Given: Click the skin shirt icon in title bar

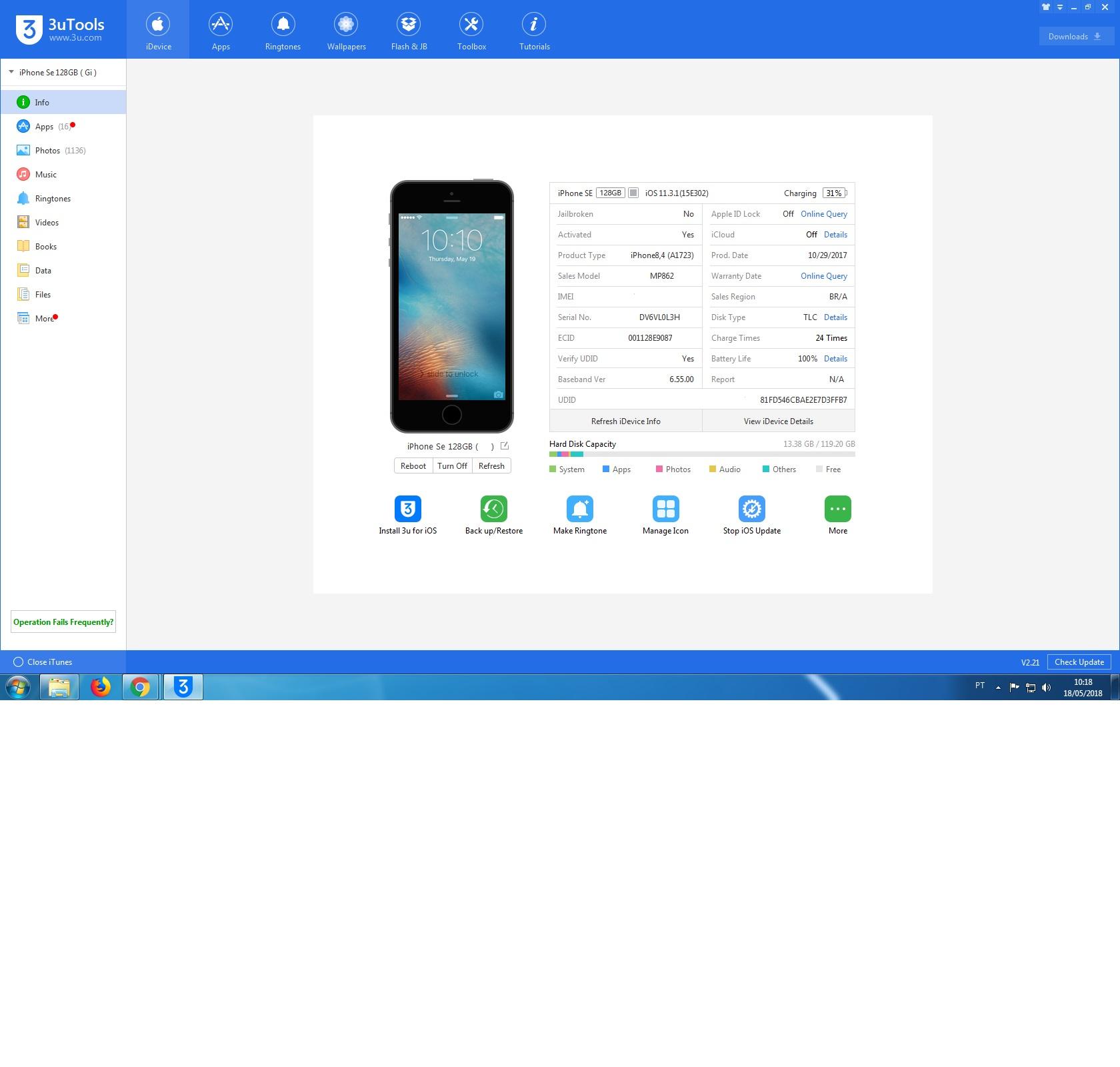Looking at the screenshot, I should click(1045, 7).
